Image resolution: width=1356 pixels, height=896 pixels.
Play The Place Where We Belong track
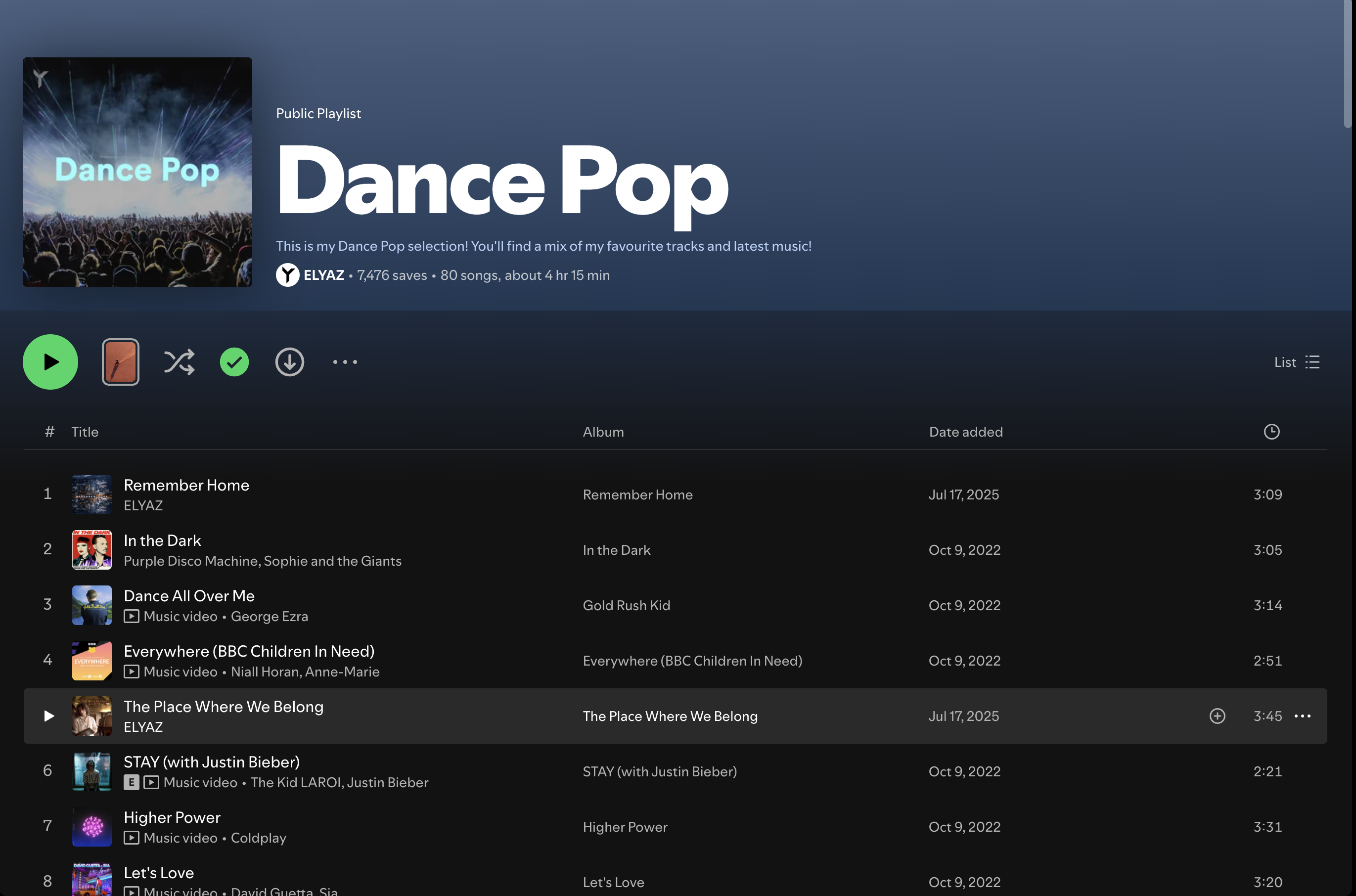[x=49, y=716]
